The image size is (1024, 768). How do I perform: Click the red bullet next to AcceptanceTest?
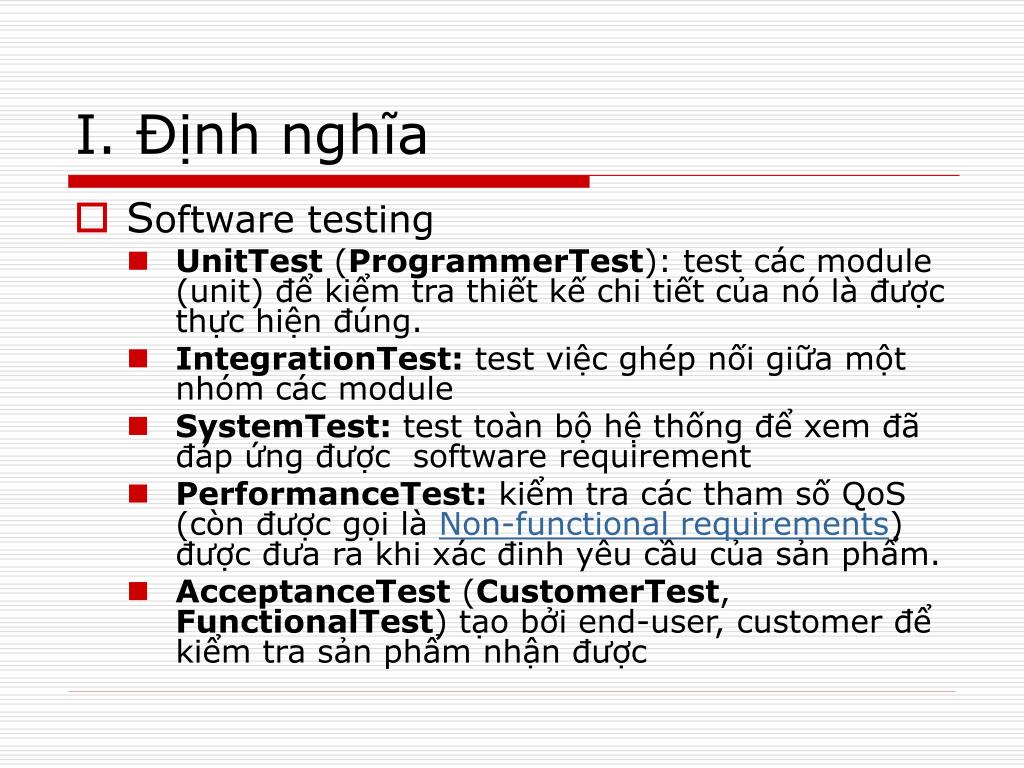138,592
